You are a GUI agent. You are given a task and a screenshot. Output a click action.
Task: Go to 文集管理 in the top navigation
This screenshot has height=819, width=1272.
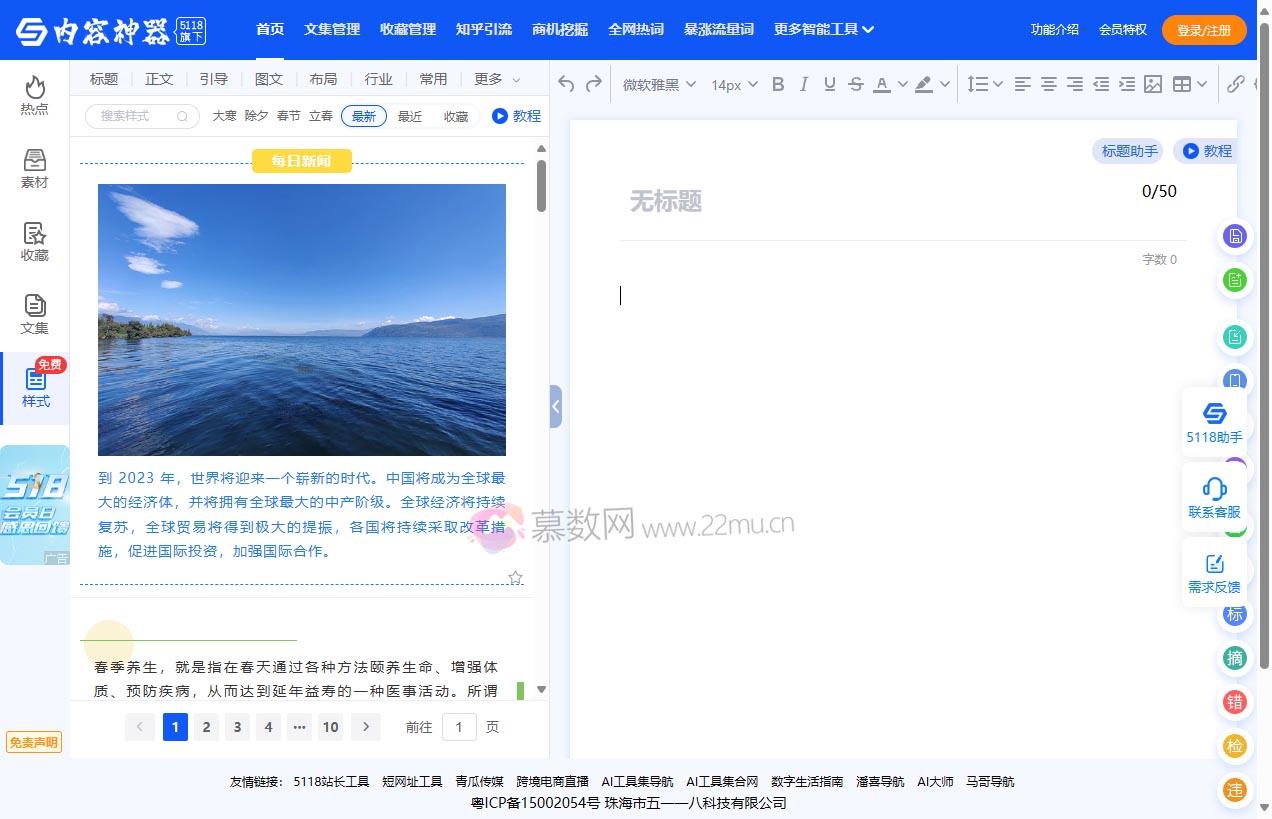coord(332,29)
